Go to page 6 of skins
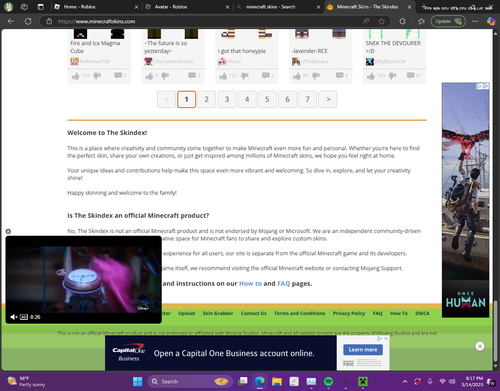Screen dimensions: 500x391 (x=287, y=99)
